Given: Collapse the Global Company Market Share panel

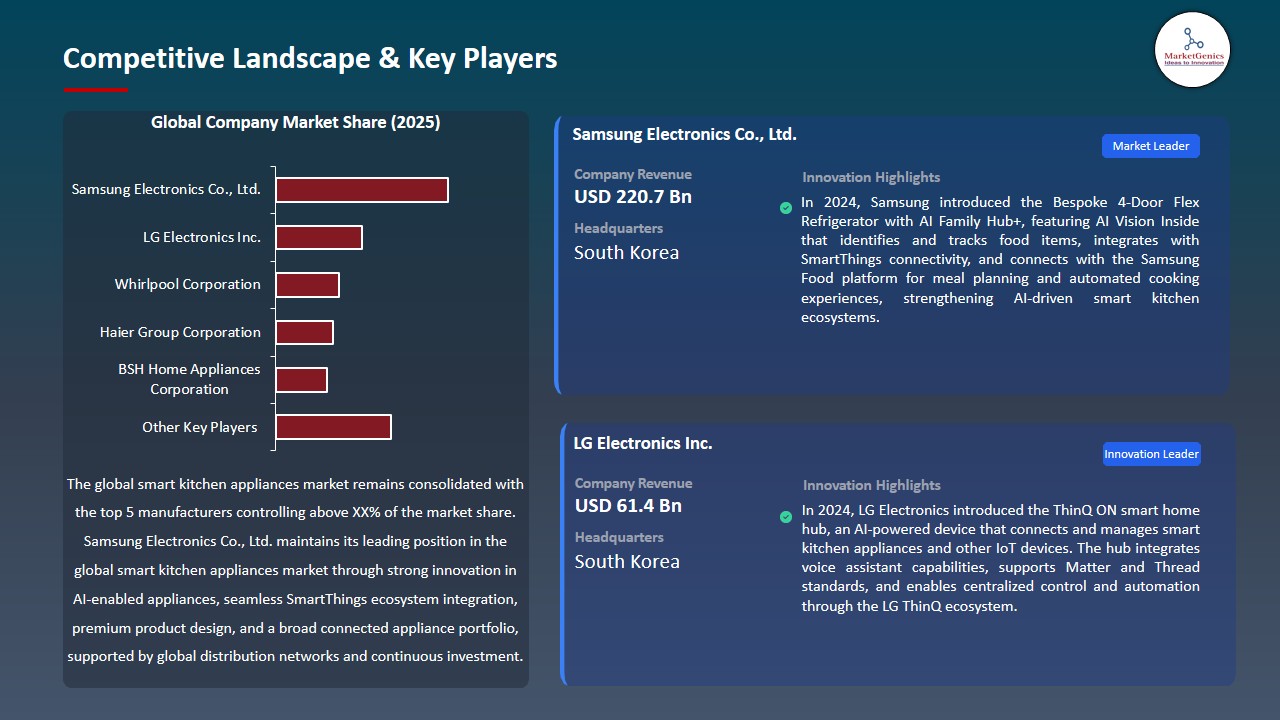Looking at the screenshot, I should click(296, 122).
